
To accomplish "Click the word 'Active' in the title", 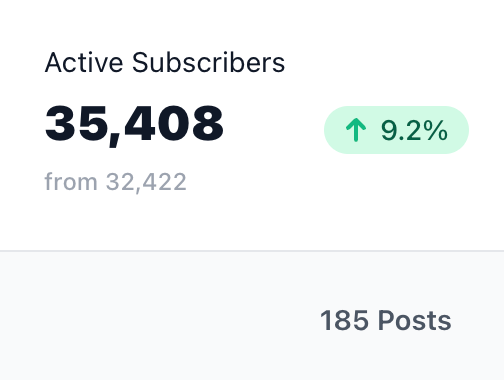I will pyautogui.click(x=84, y=62).
